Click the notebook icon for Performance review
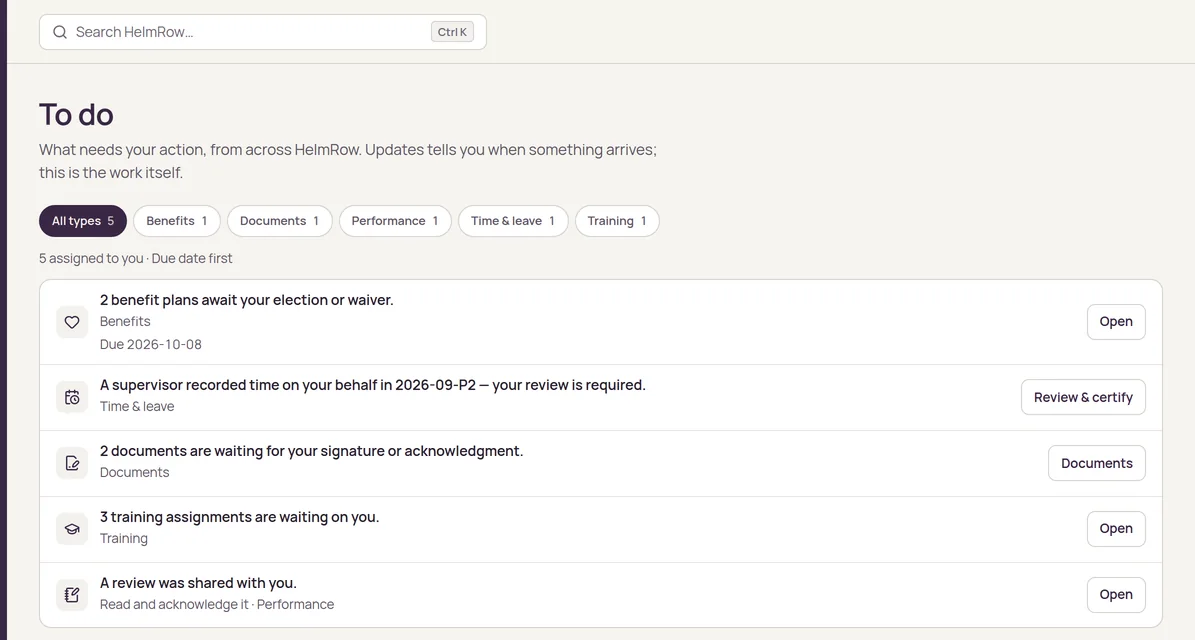 coord(72,595)
